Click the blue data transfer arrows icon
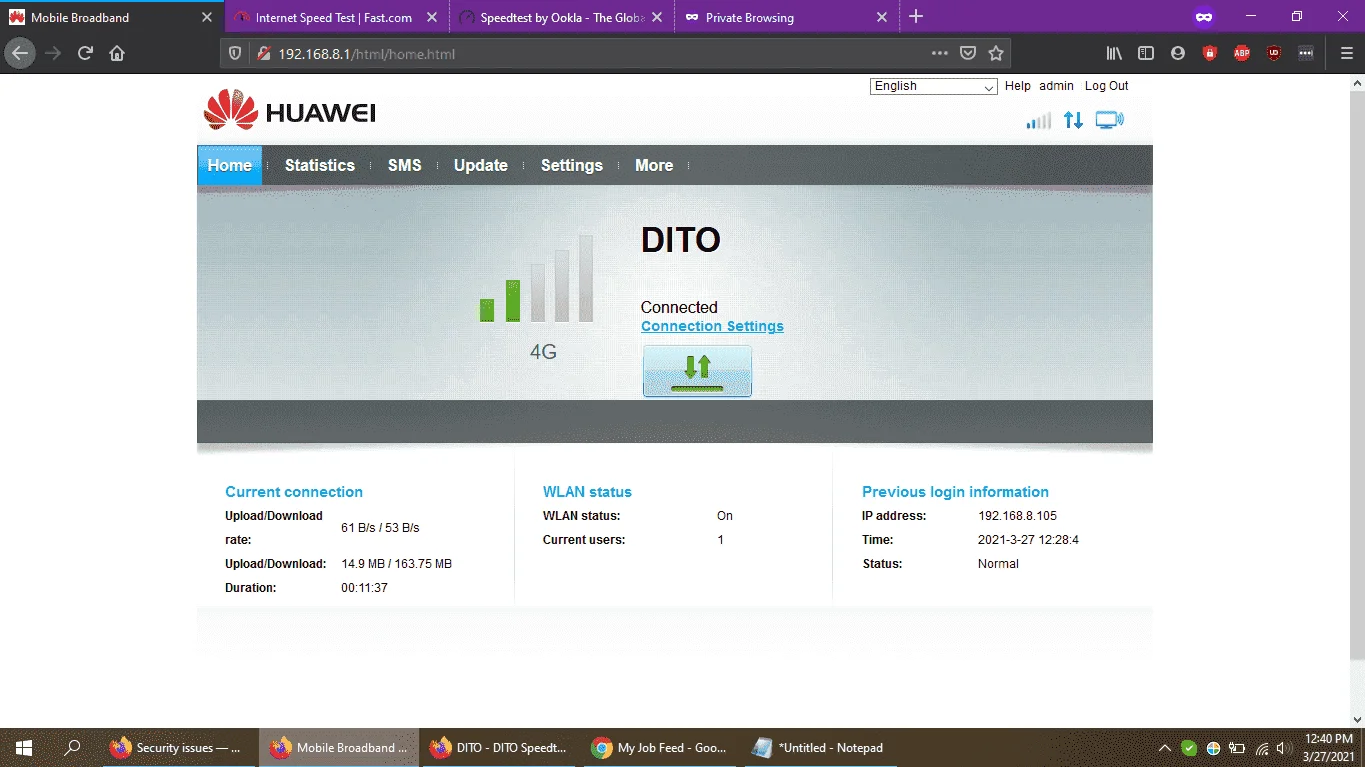This screenshot has height=767, width=1365. point(1073,121)
